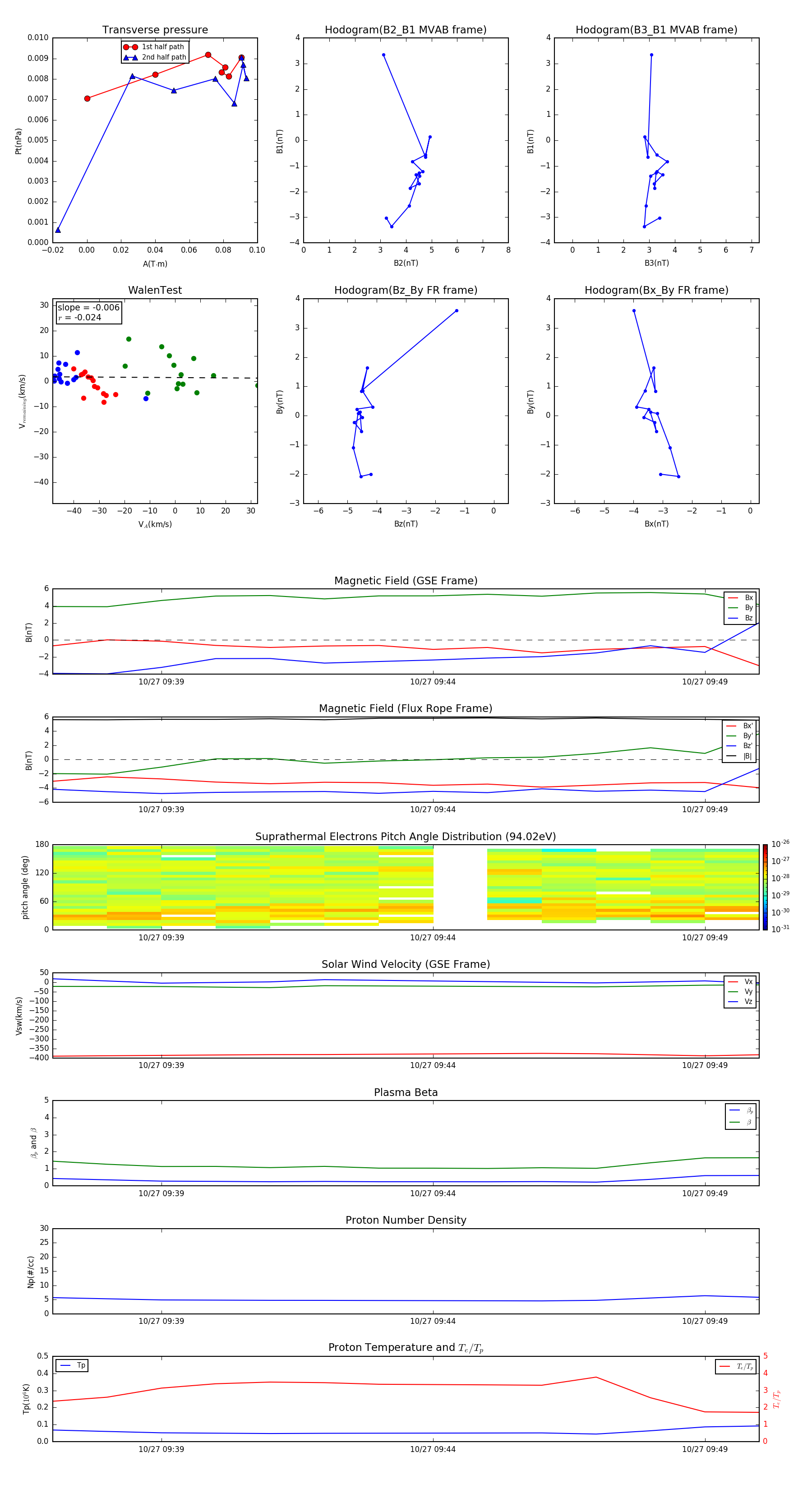812x1489 pixels.
Task: Select the "|B|" entry in Flux Rope legend
Action: (x=740, y=756)
